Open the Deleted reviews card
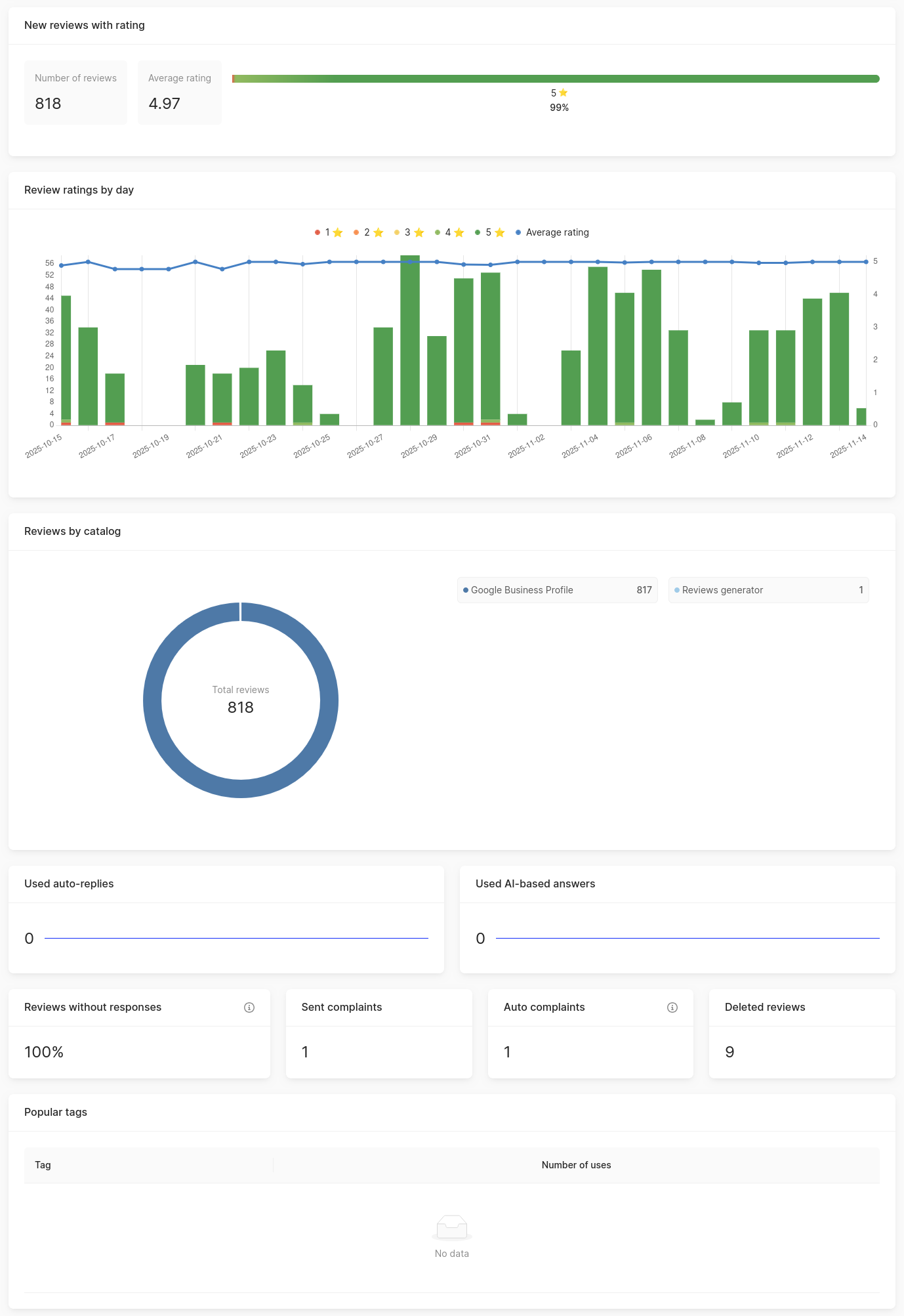This screenshot has height=1316, width=904. (802, 1033)
